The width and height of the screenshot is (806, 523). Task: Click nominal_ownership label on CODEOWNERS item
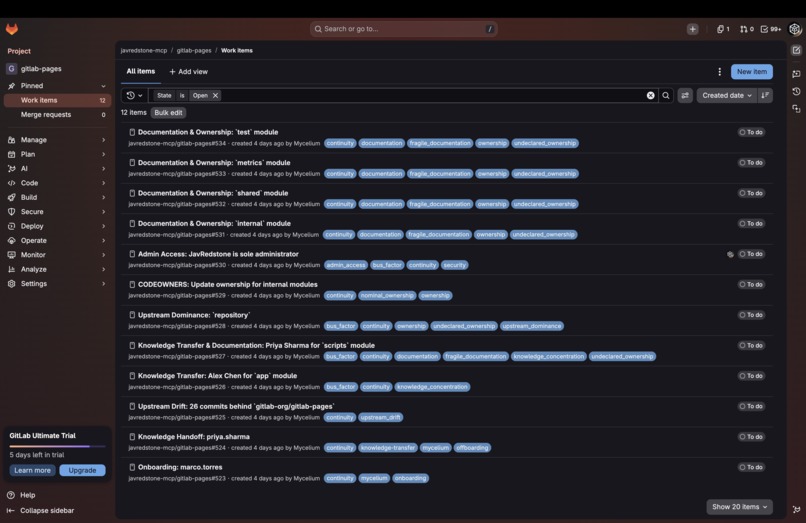[x=387, y=296]
